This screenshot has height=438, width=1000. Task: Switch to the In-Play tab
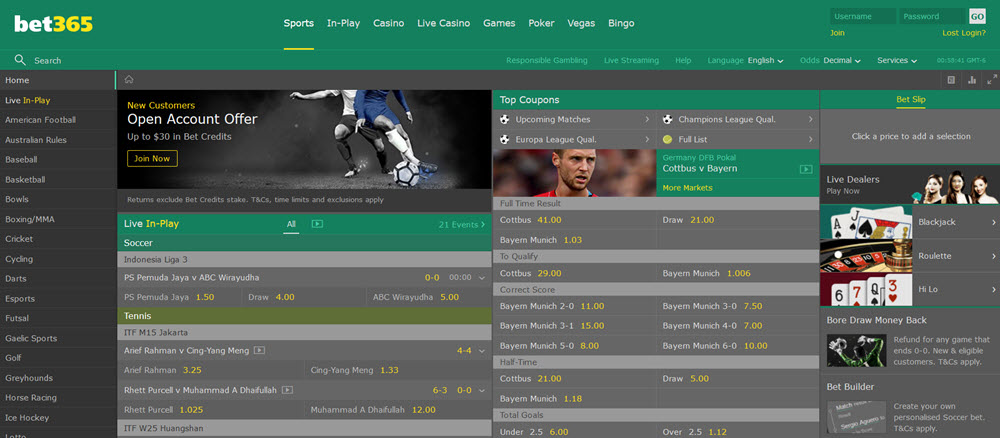coord(343,23)
